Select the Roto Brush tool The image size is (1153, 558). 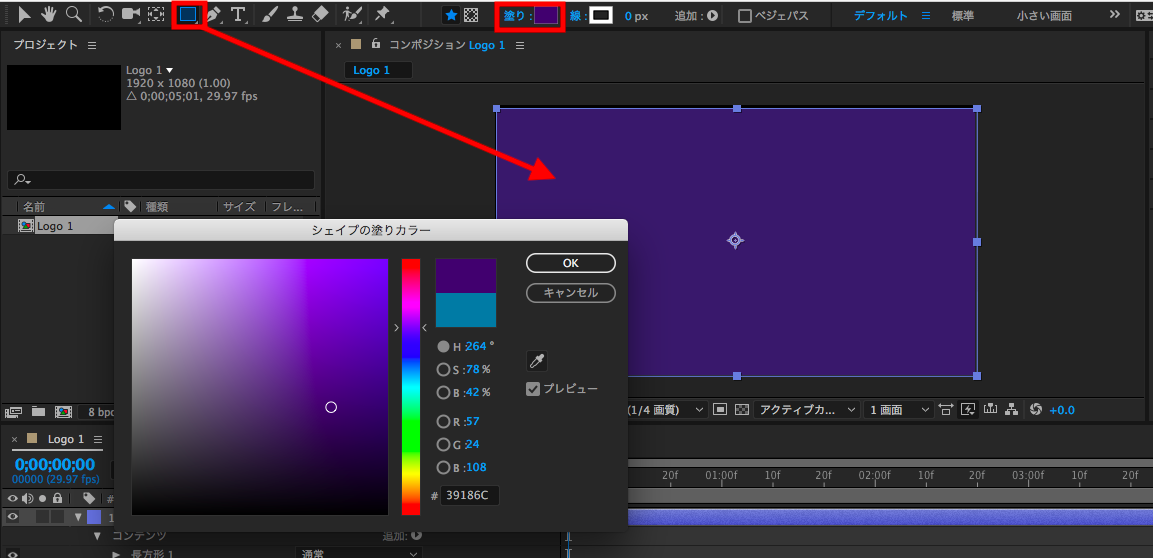coord(352,14)
